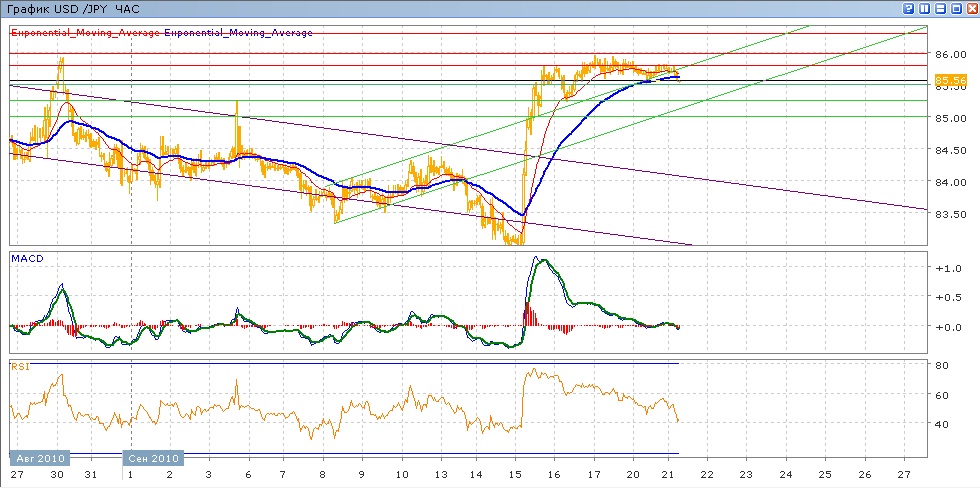The image size is (980, 488).
Task: Click the vertical split window icon
Action: click(924, 8)
